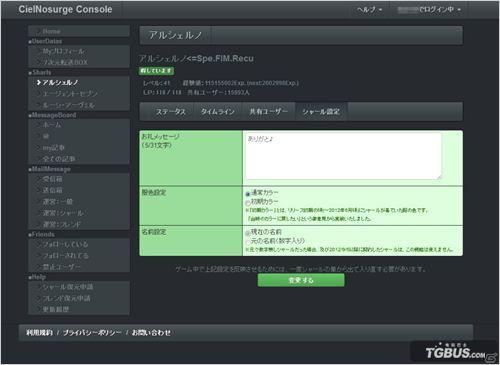Select 元の名前(数字入り) radio option
The width and height of the screenshot is (500, 365).
[x=248, y=242]
